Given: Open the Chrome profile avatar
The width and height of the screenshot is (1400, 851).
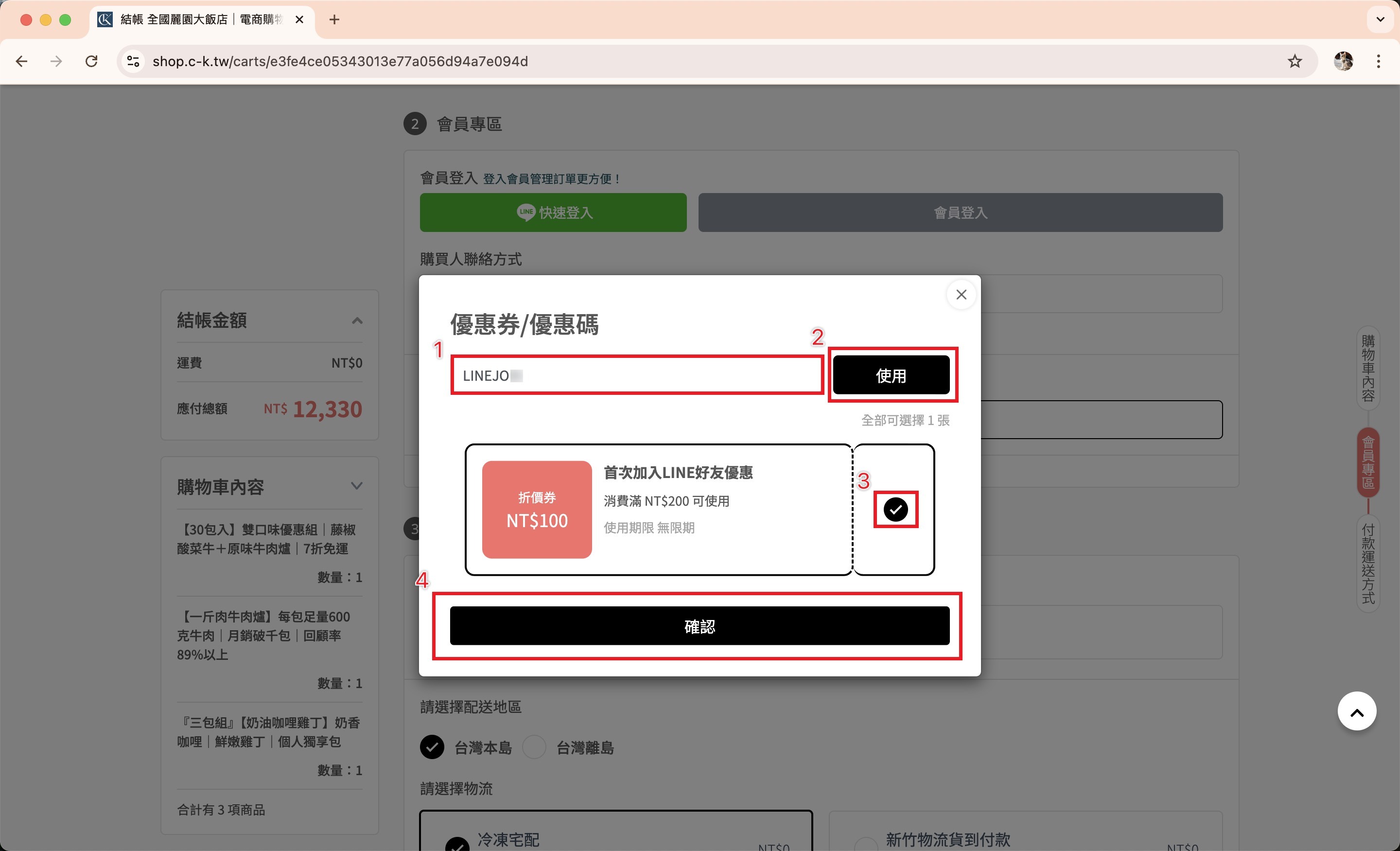Looking at the screenshot, I should pos(1343,61).
